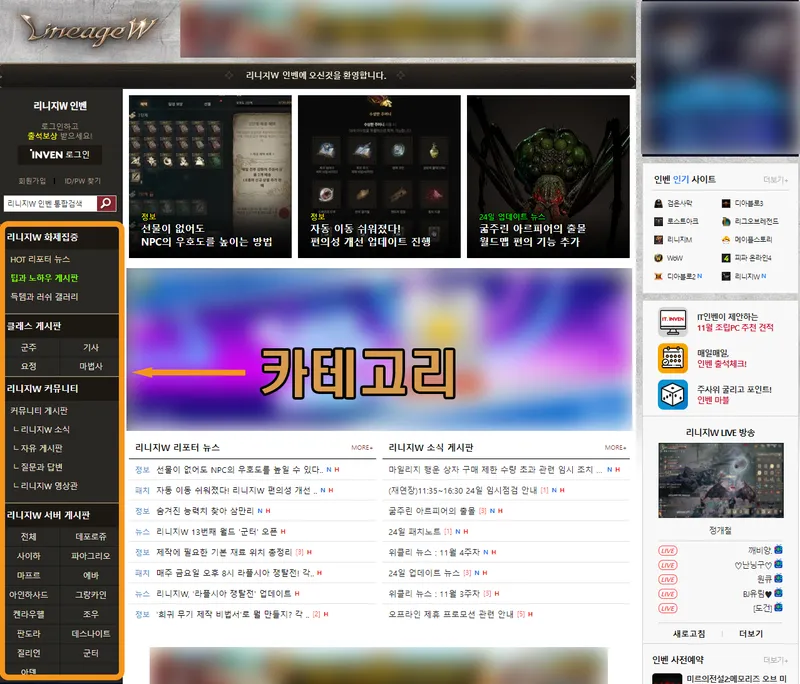The width and height of the screenshot is (800, 684).
Task: Open the 선물이 없어도 NPC 우호도 thumbnail
Action: pyautogui.click(x=210, y=176)
